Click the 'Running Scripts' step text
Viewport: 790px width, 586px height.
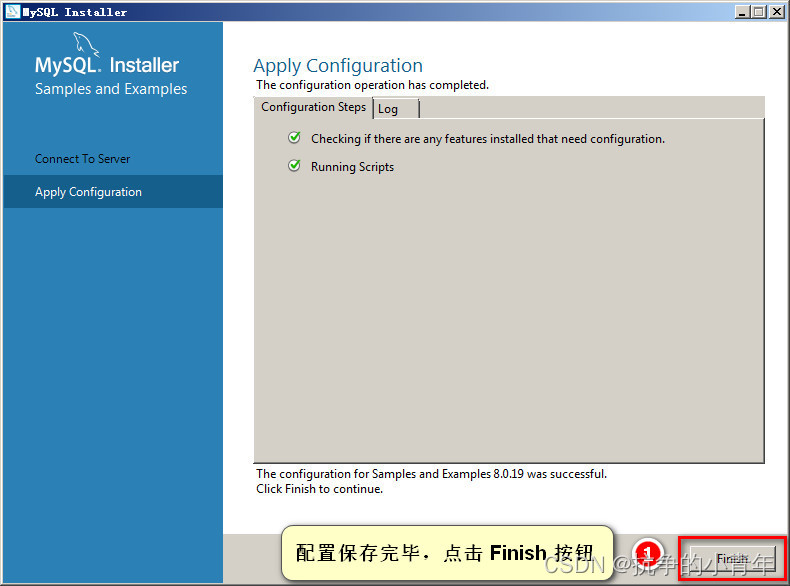click(x=352, y=167)
